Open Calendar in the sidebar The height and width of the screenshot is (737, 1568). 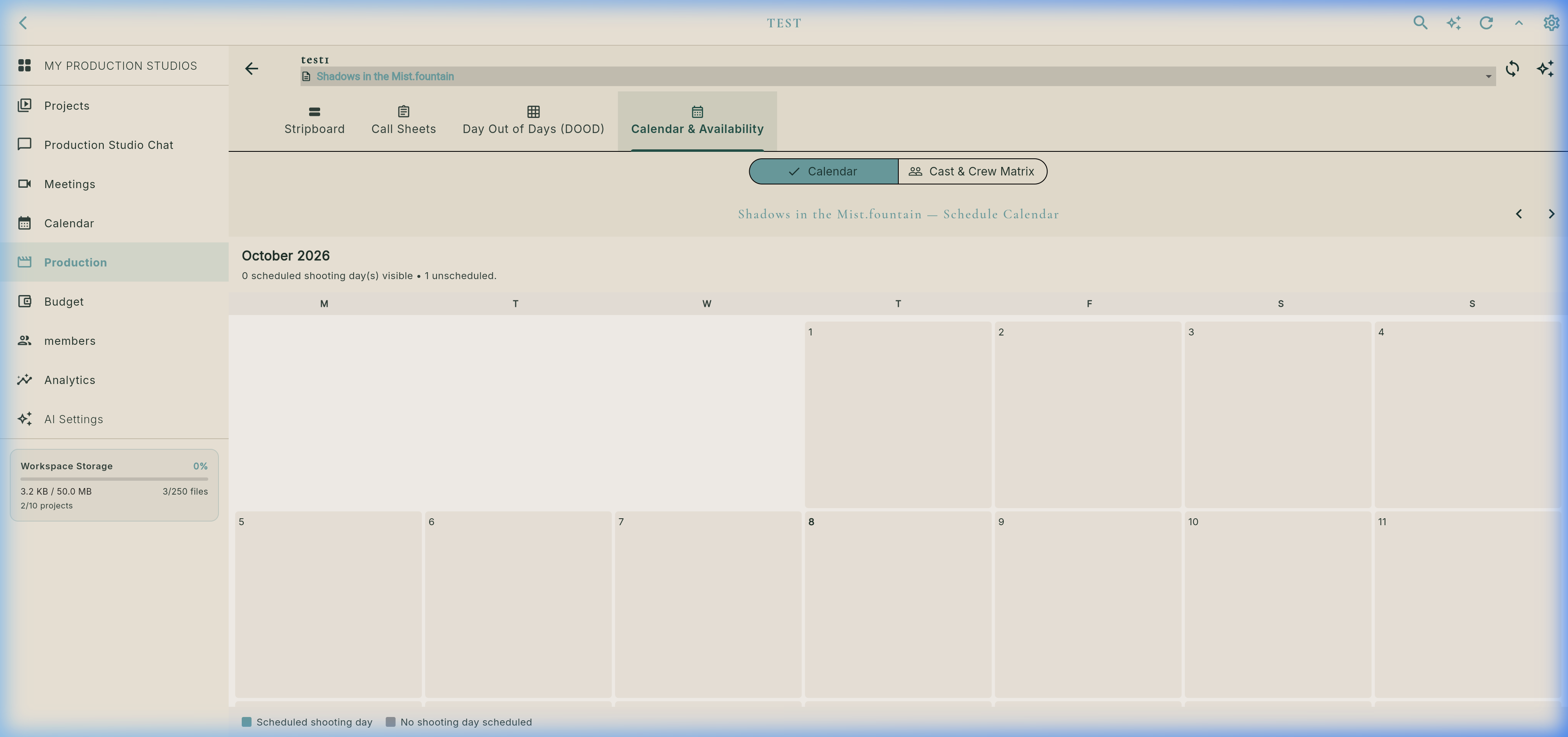[114, 223]
